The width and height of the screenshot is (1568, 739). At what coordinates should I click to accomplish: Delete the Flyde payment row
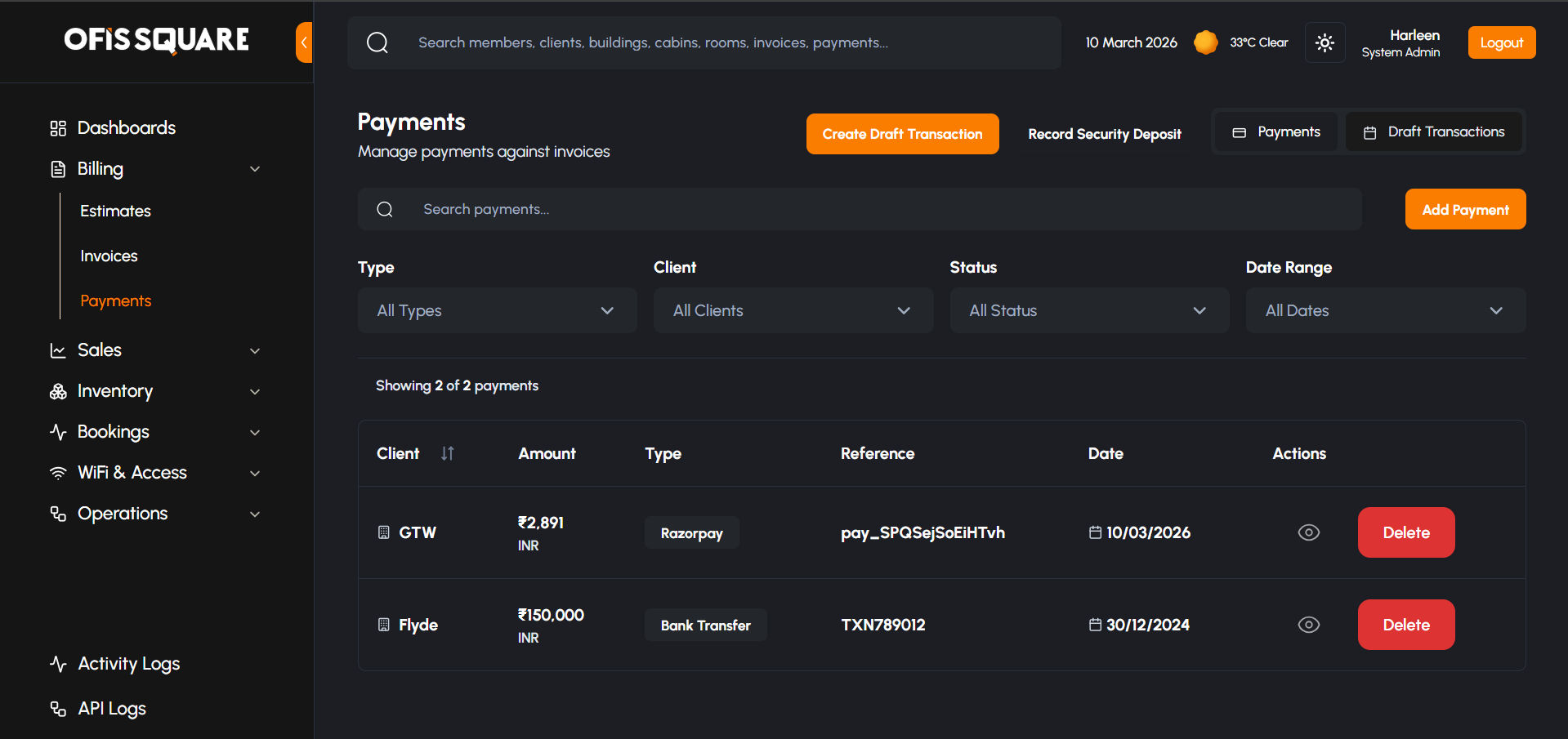[x=1405, y=625]
